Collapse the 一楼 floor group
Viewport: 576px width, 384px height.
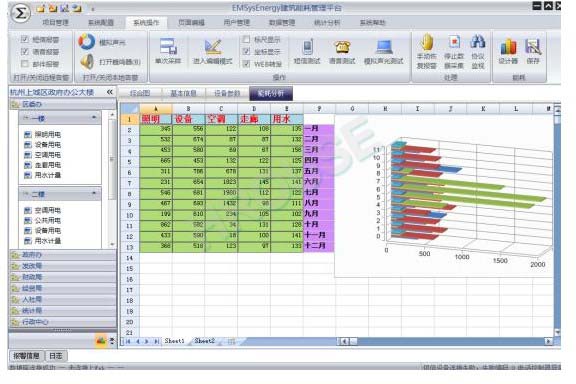coord(94,118)
